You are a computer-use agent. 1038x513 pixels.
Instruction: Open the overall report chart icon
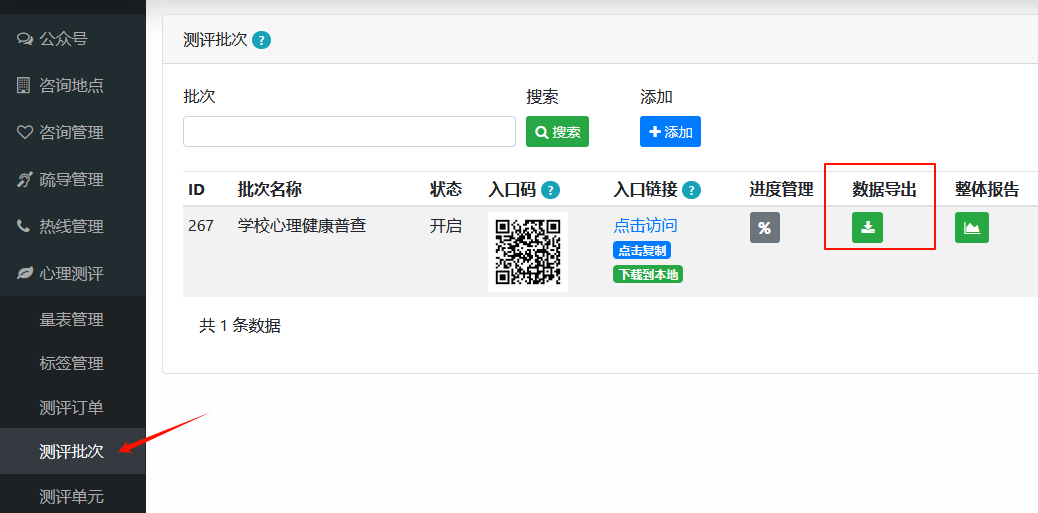[x=971, y=228]
